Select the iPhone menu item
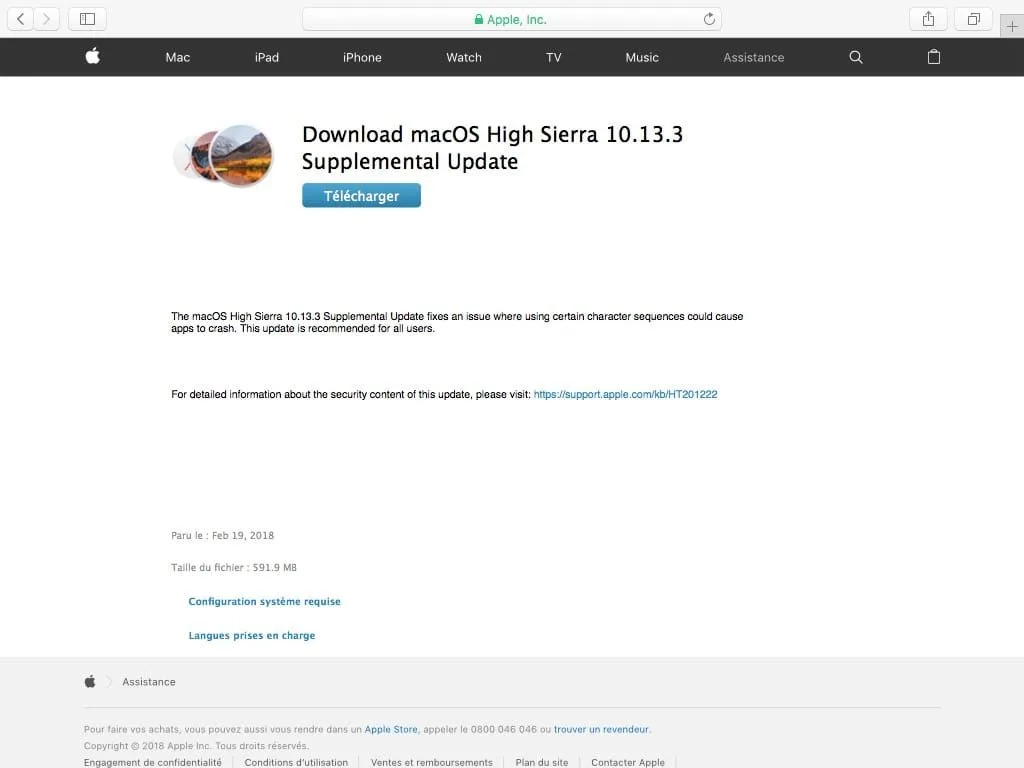 tap(362, 57)
